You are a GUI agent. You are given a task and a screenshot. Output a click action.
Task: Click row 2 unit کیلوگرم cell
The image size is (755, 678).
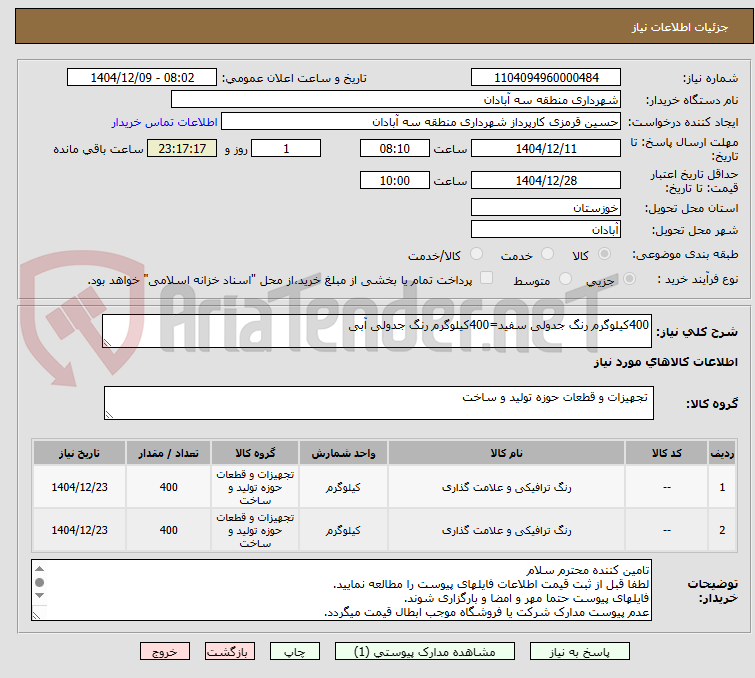343,530
